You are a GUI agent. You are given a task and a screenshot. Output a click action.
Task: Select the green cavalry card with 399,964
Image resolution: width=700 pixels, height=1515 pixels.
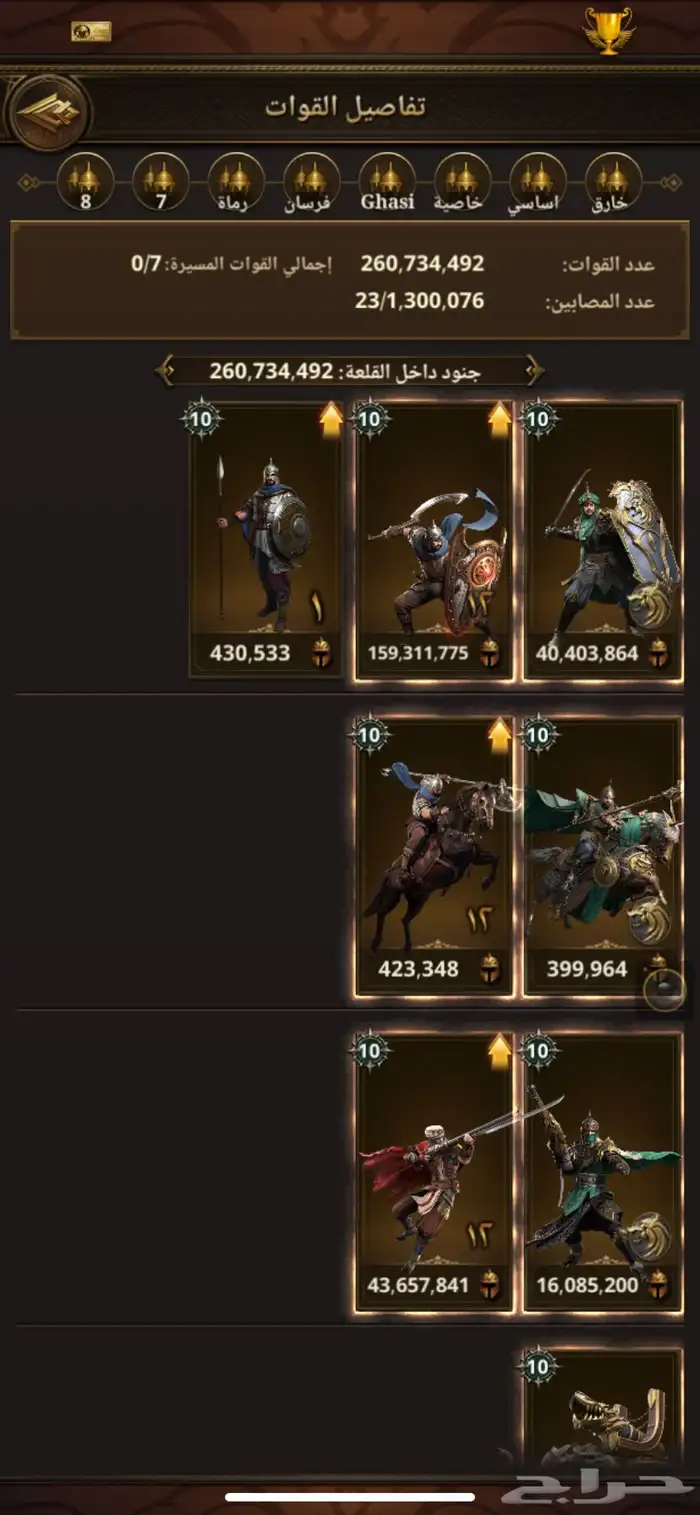point(603,857)
